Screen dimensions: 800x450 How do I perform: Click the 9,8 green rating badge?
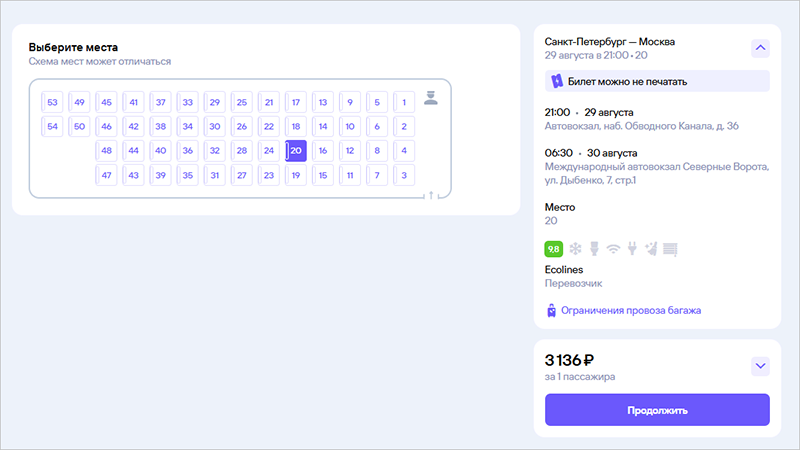click(554, 248)
